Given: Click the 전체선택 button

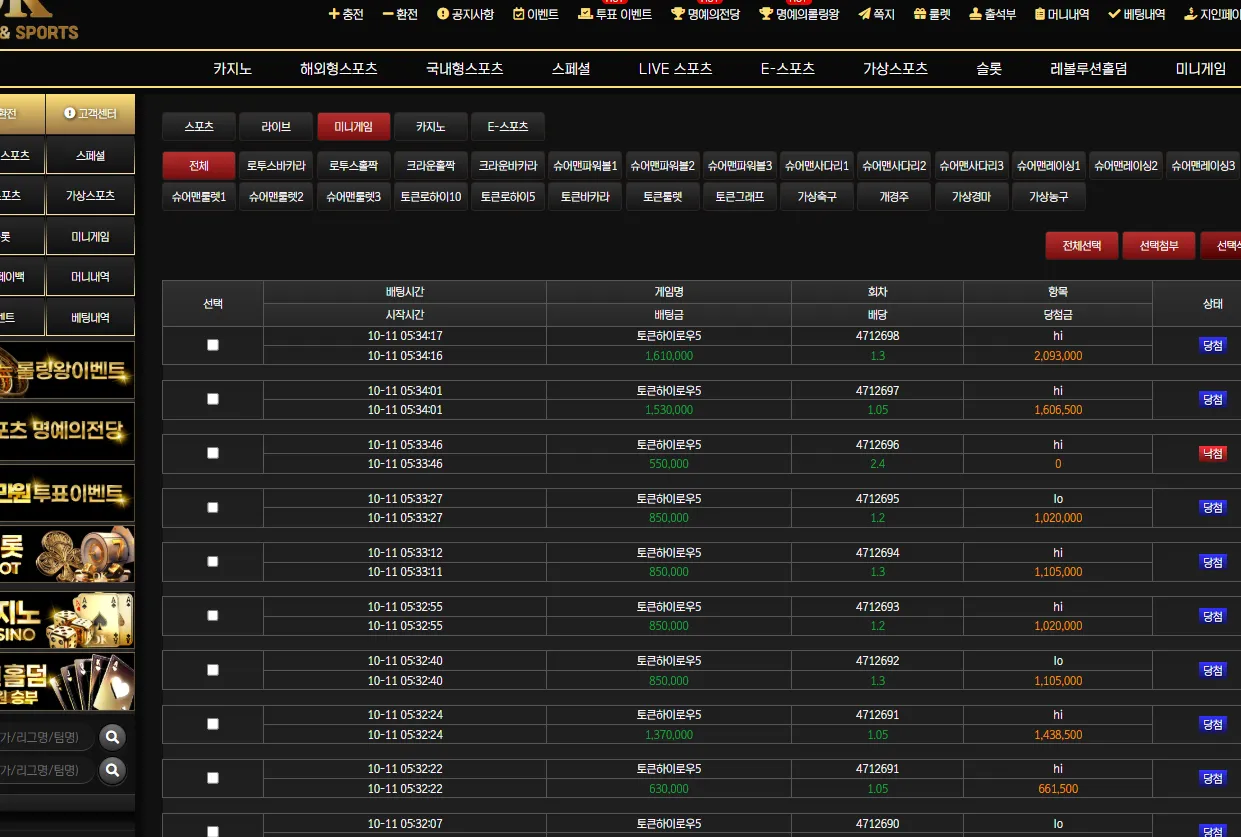Looking at the screenshot, I should coord(1082,246).
